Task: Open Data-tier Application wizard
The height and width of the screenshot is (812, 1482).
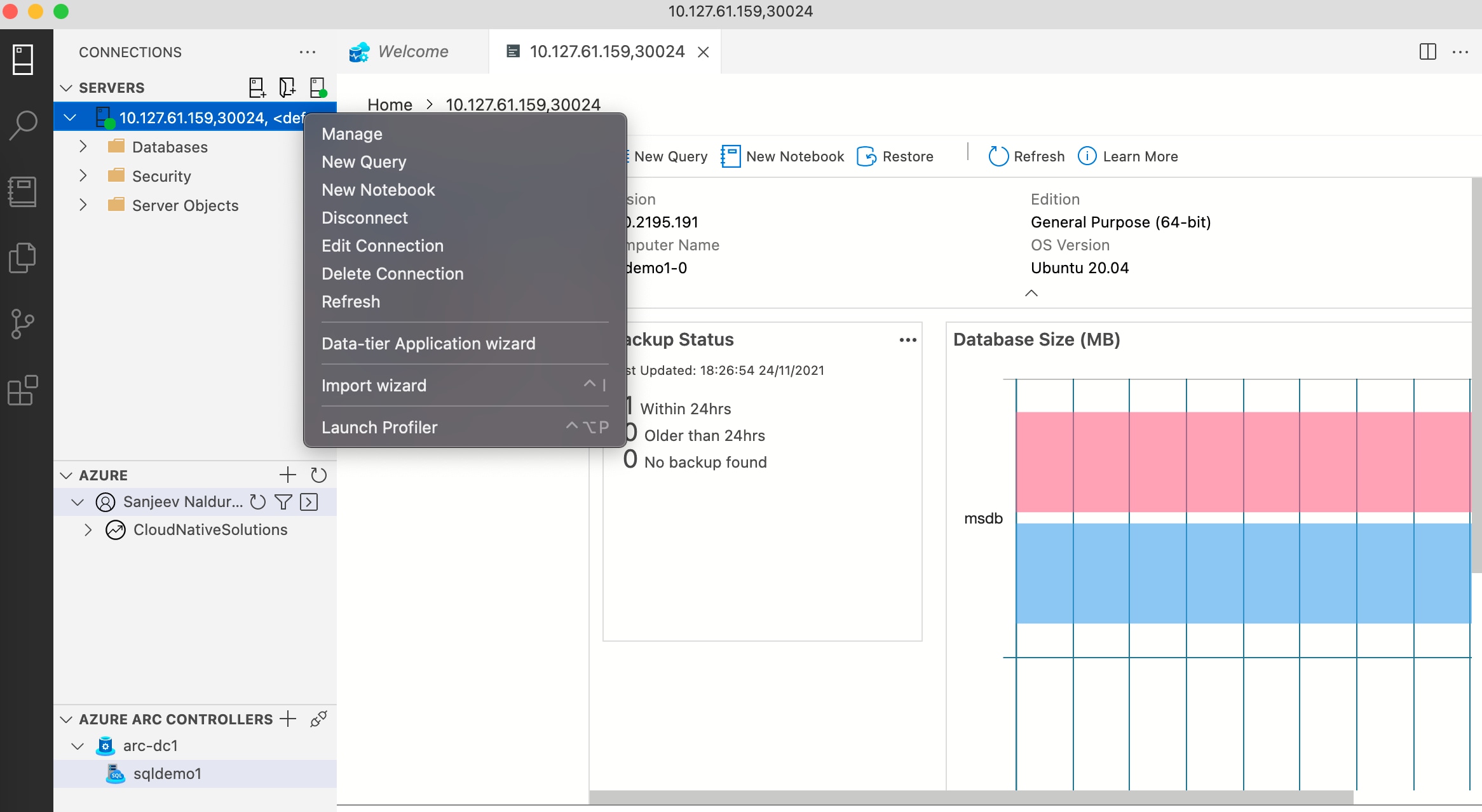Action: pyautogui.click(x=465, y=344)
